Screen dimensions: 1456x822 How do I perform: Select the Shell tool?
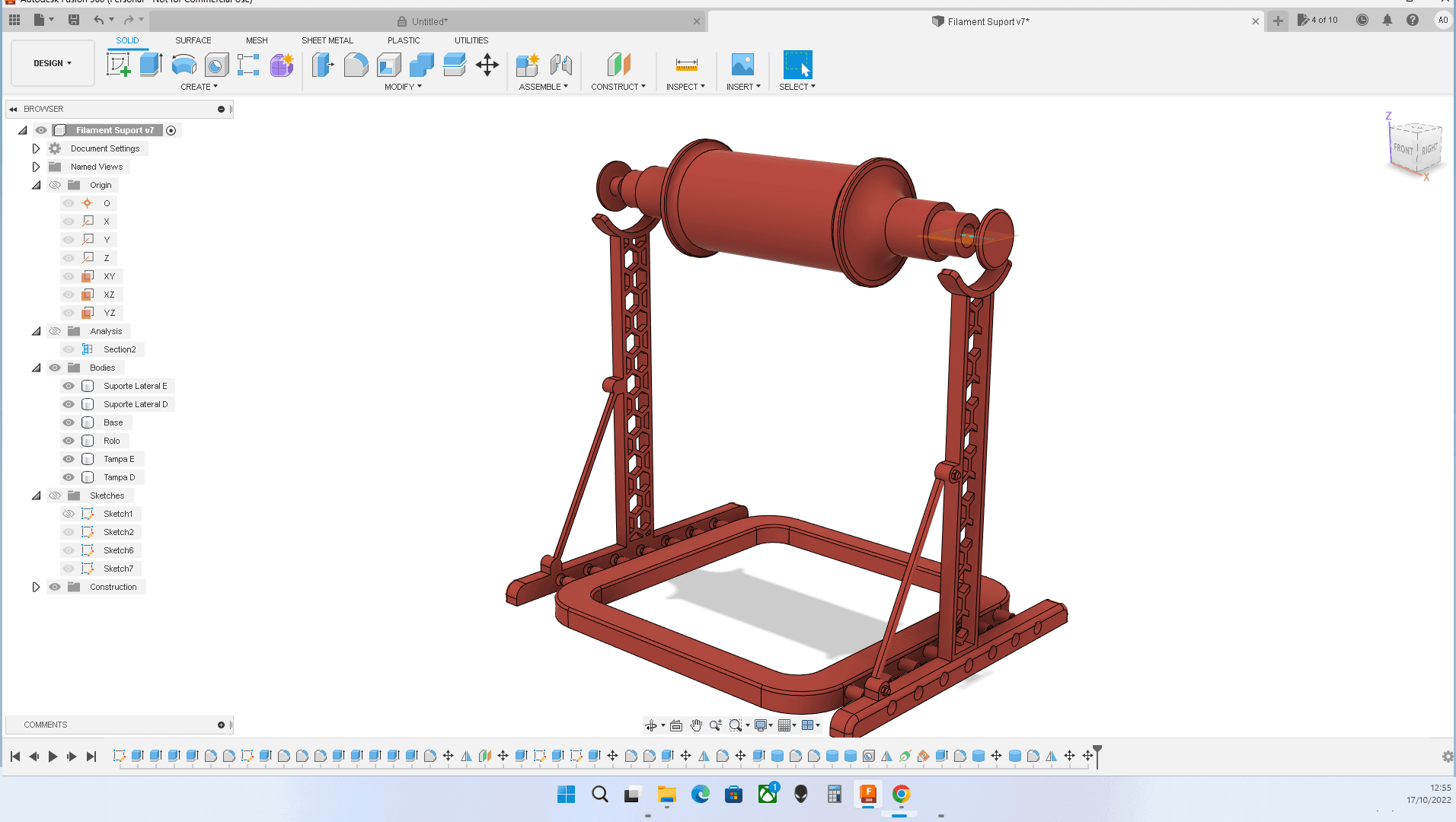[x=388, y=65]
